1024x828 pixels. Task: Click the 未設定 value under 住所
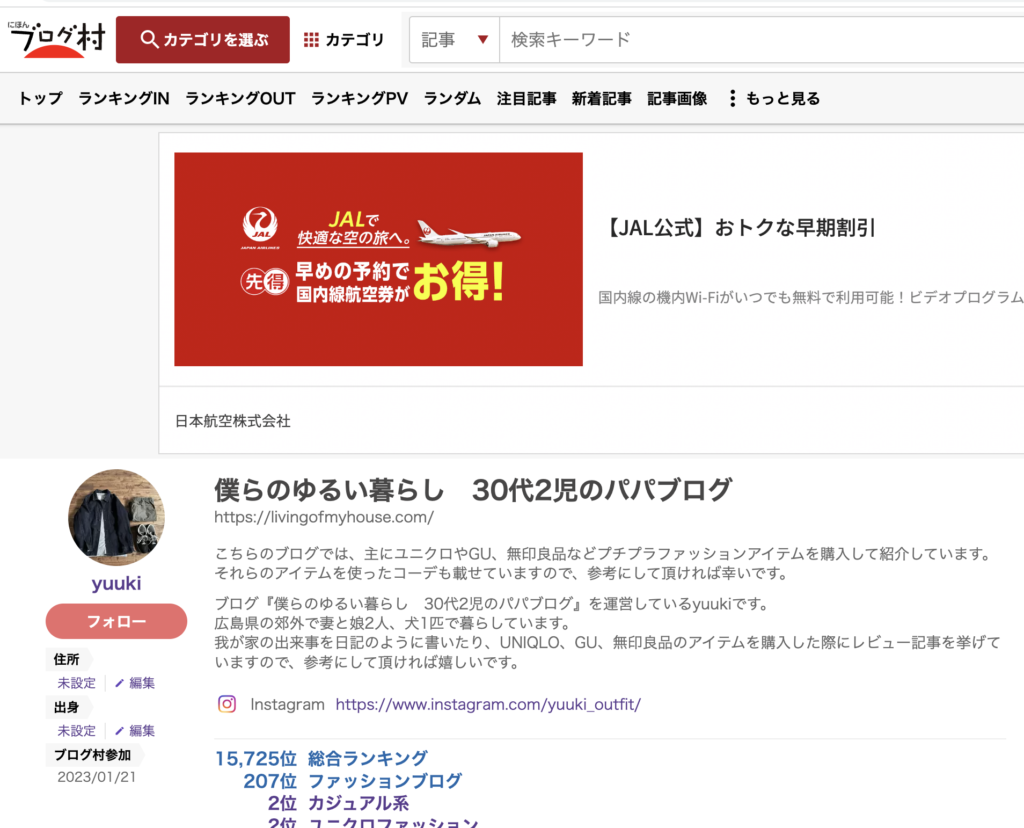[76, 683]
